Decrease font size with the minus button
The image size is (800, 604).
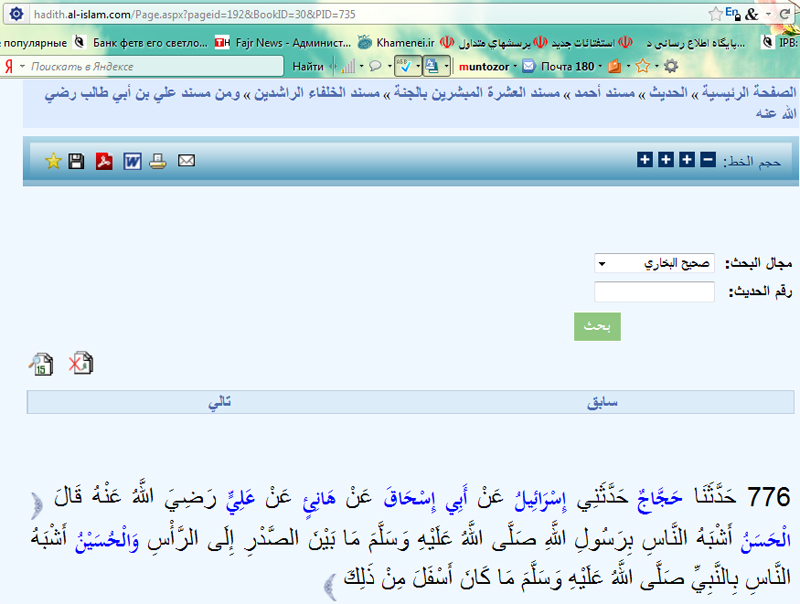click(x=708, y=160)
